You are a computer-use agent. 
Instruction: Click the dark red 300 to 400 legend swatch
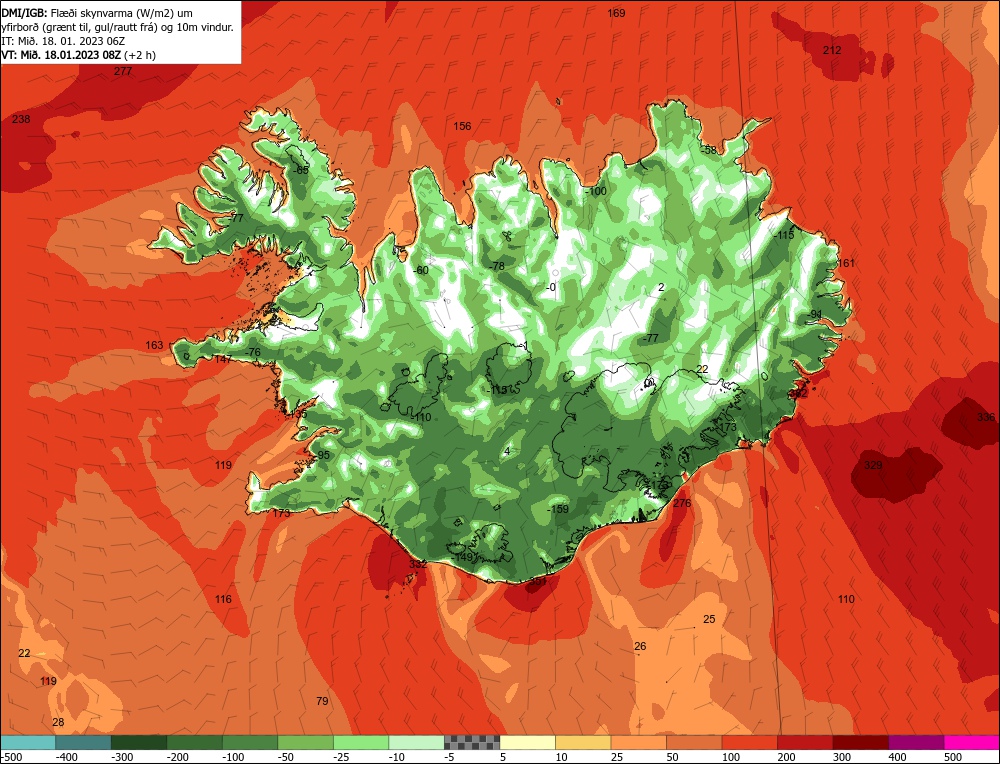click(x=861, y=742)
